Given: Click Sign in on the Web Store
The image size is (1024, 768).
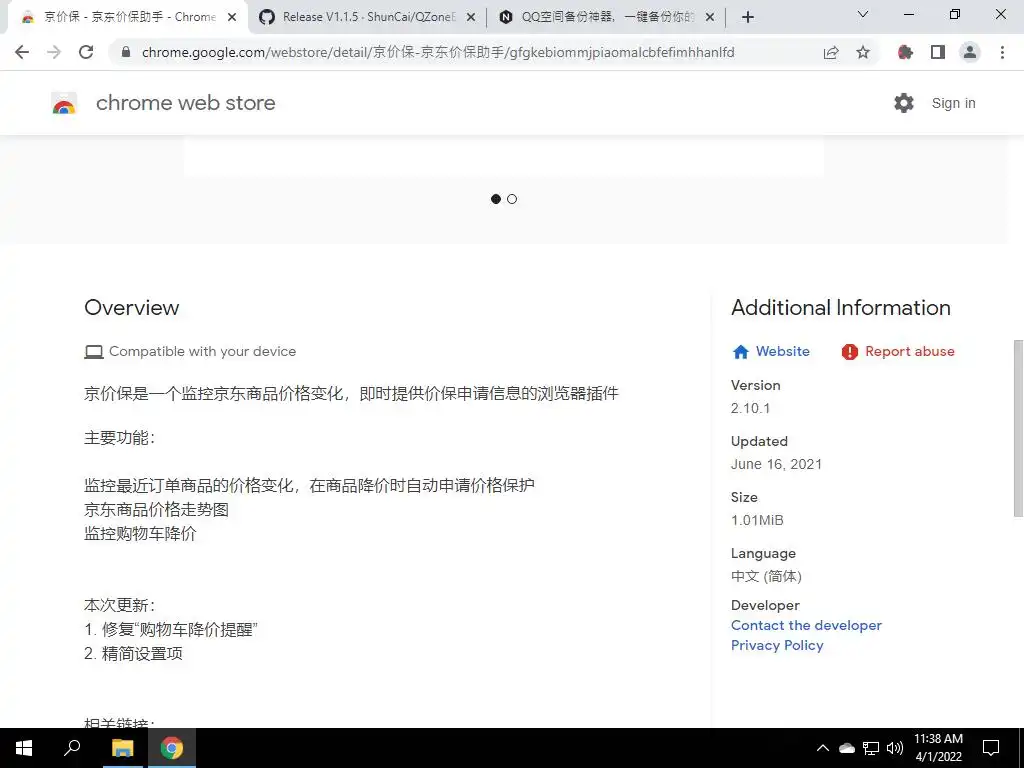Looking at the screenshot, I should click(x=953, y=103).
